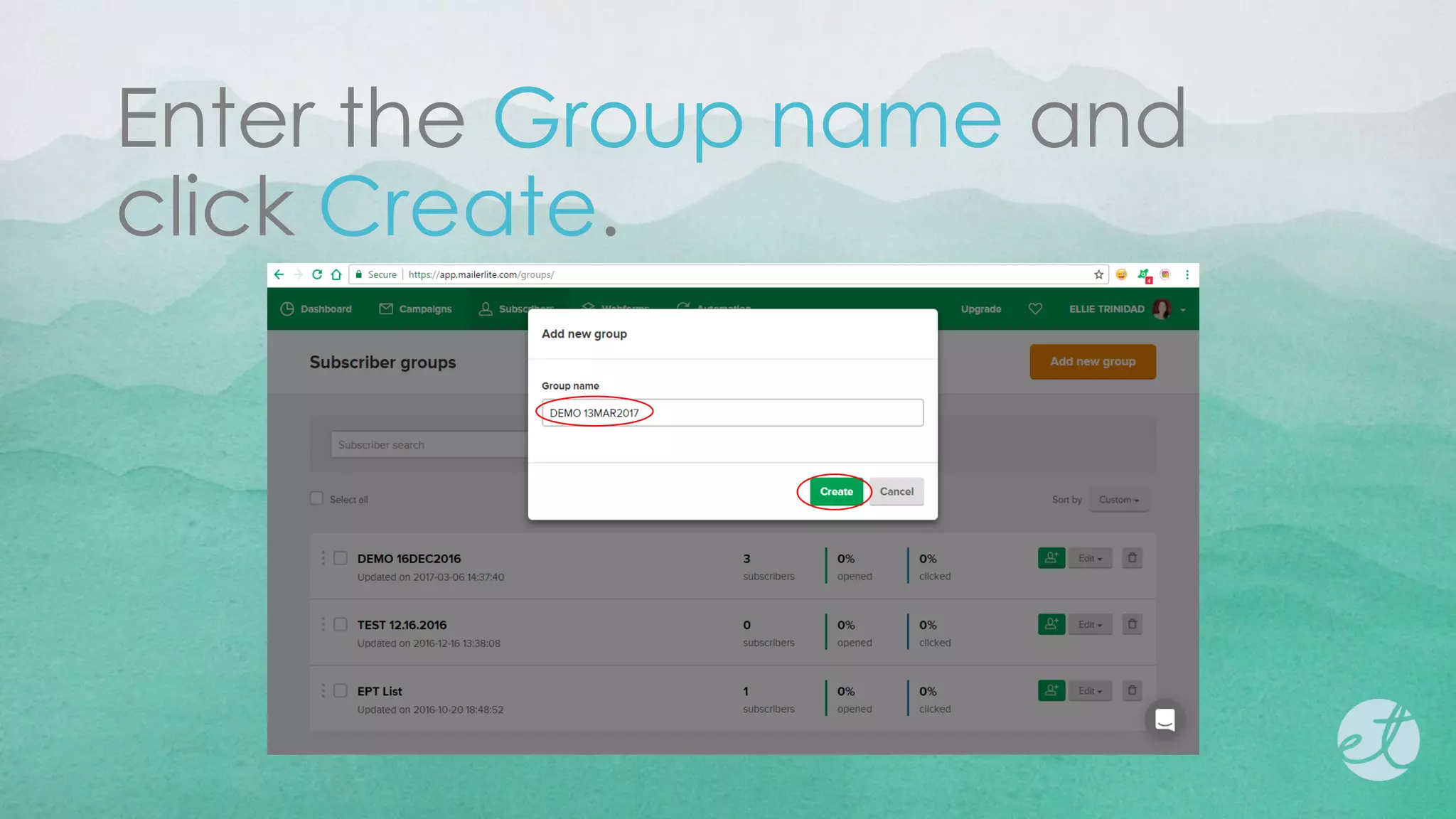Click 'Updated on 2016-10-20 18:48:52' text
Screen dimensions: 1456x819
point(430,710)
